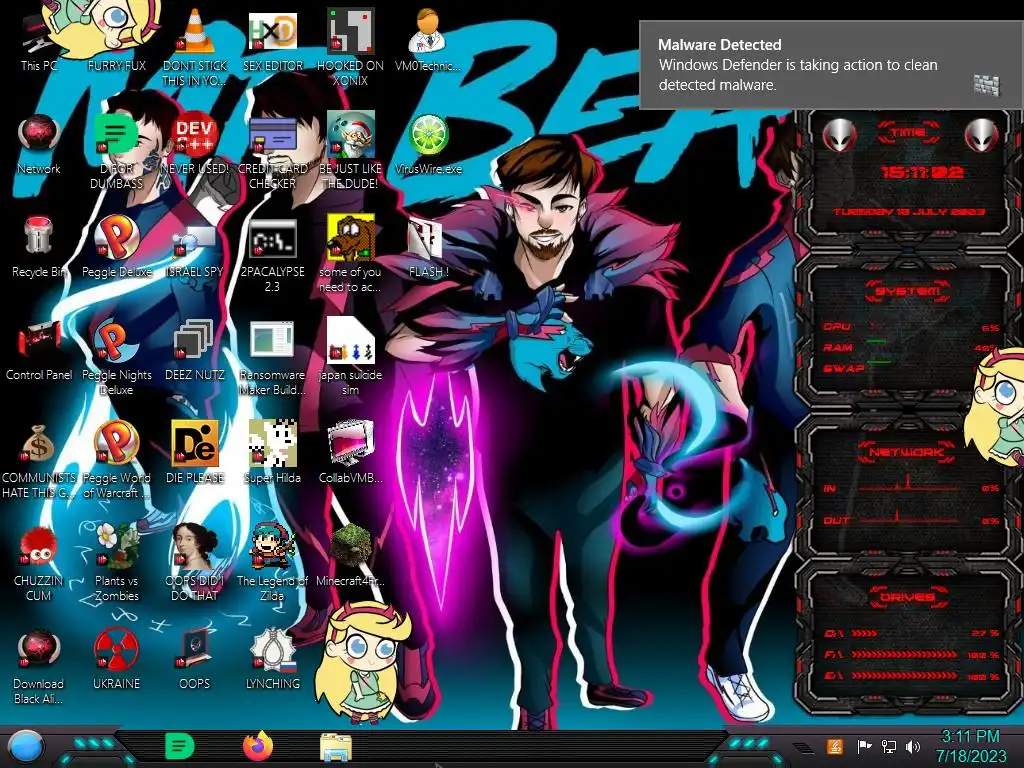
Task: Open the OOPS laptop shortcut
Action: pos(195,660)
